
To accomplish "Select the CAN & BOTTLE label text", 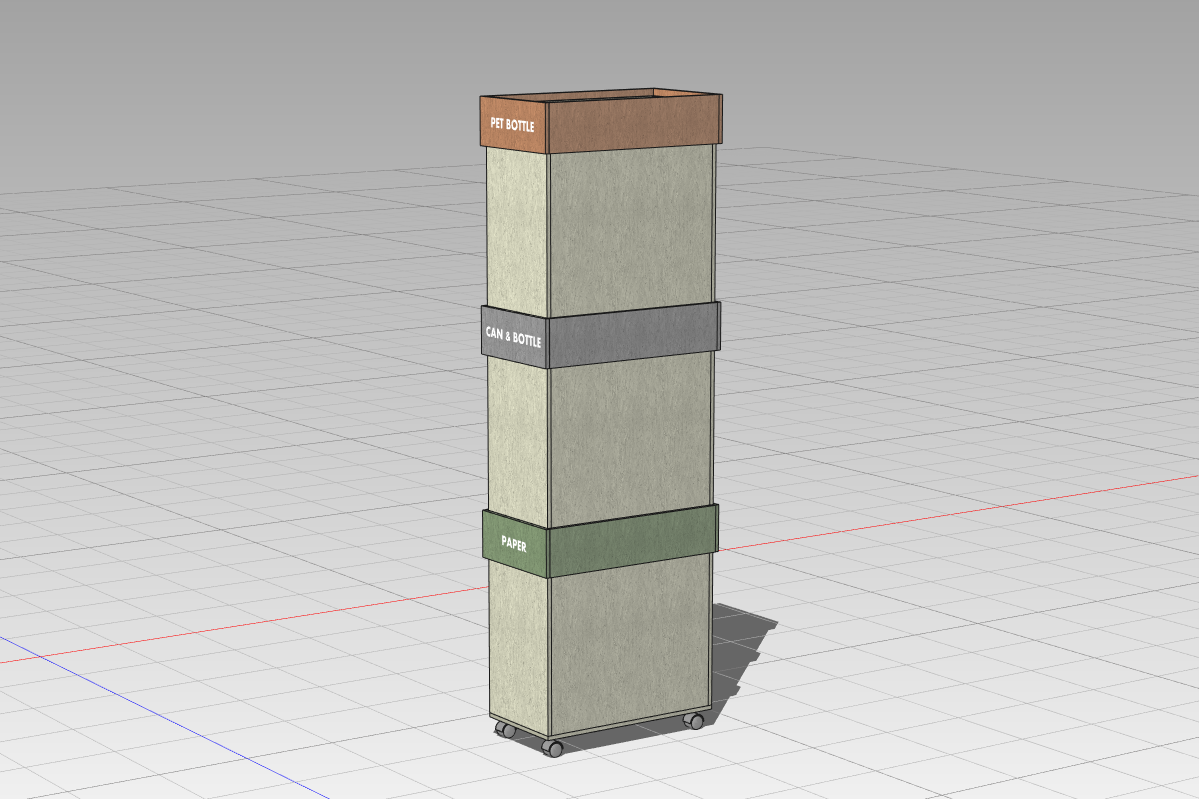I will coord(513,337).
